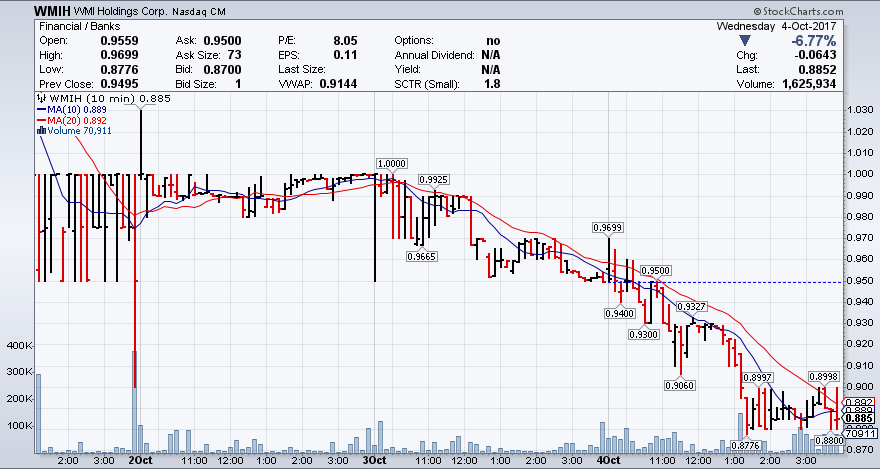Select the 3Oct date axis label
The width and height of the screenshot is (880, 469).
pos(373,461)
